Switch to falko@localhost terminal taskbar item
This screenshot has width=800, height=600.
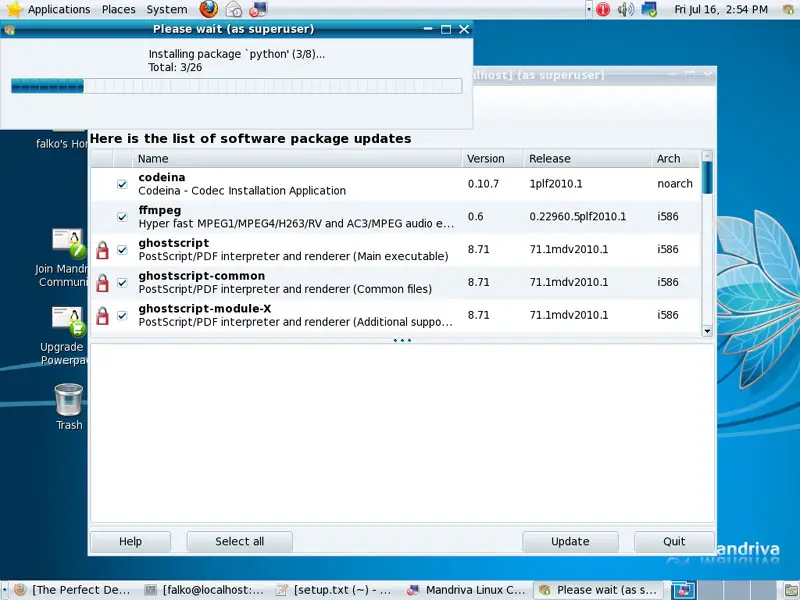tap(205, 590)
